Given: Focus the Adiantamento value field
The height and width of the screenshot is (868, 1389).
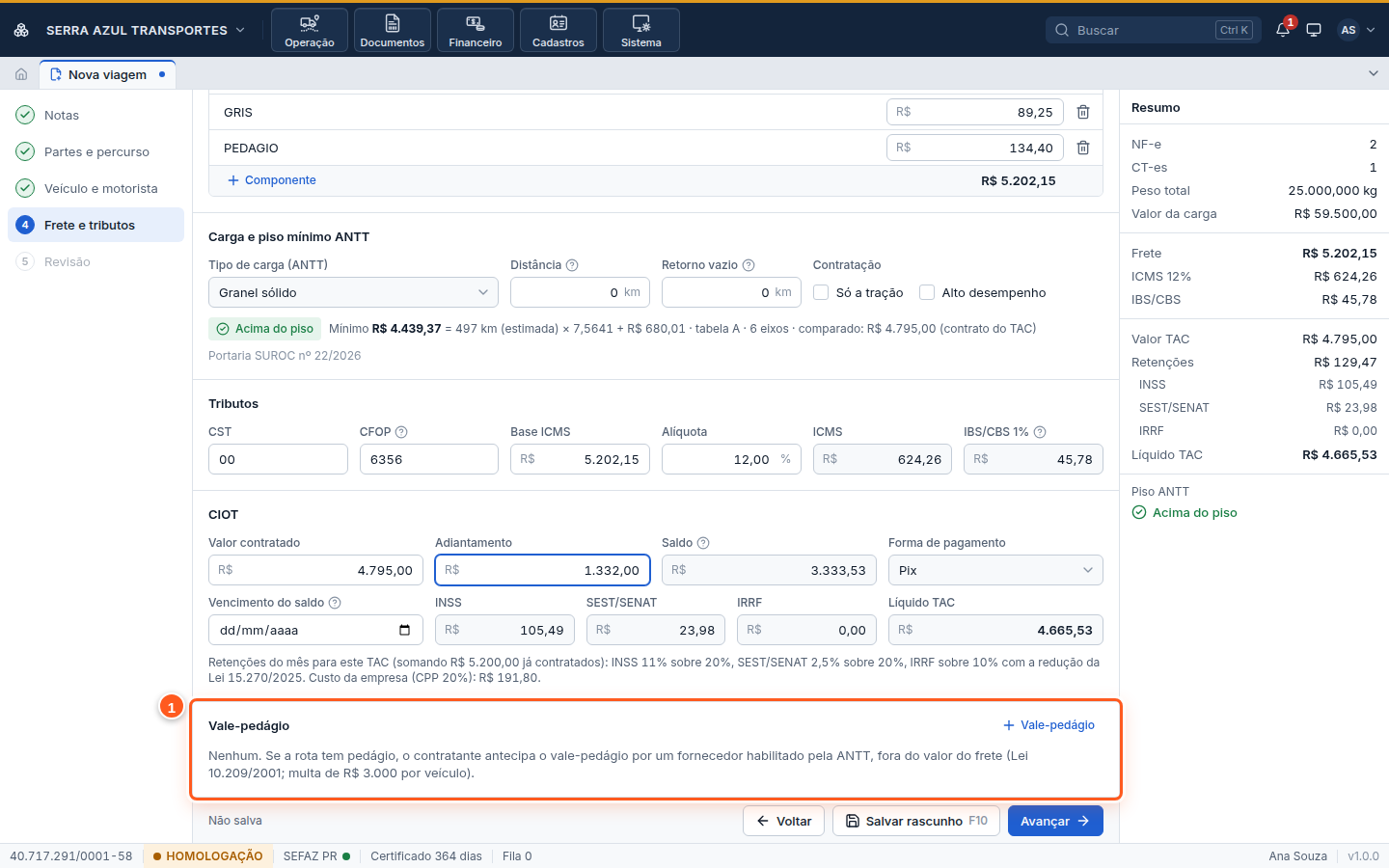Looking at the screenshot, I should click(x=542, y=570).
